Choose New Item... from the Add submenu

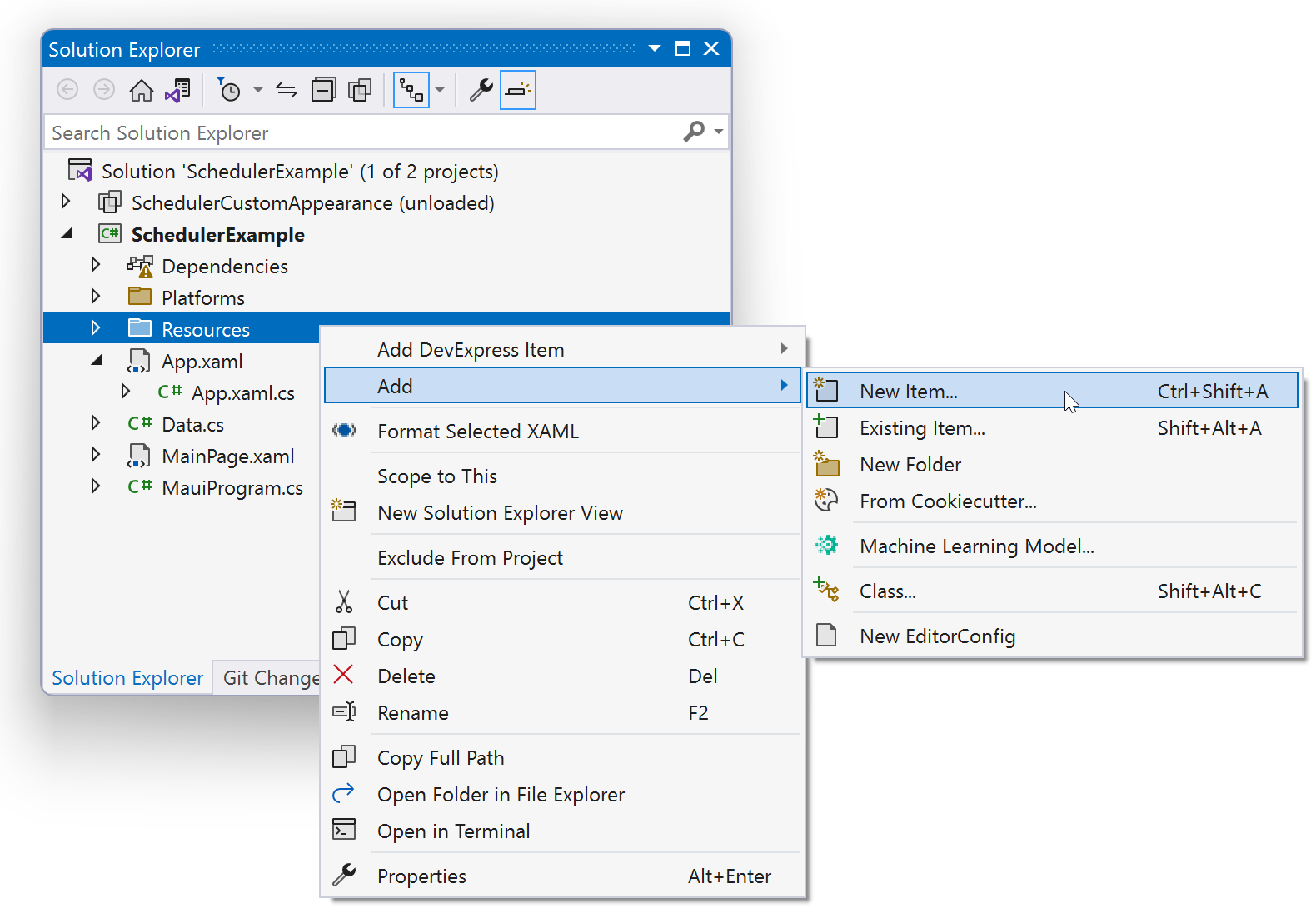[909, 391]
